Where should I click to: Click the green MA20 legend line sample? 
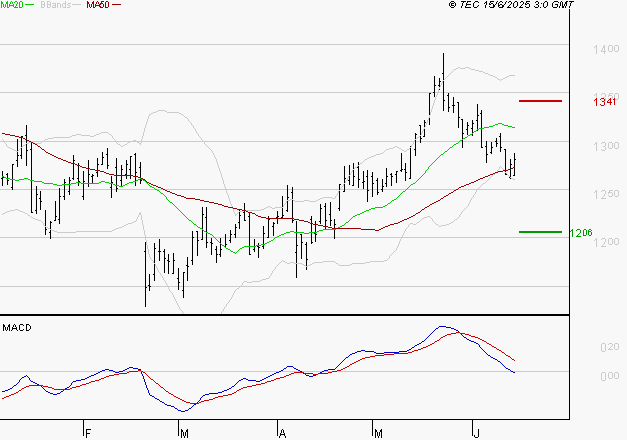tap(30, 4)
